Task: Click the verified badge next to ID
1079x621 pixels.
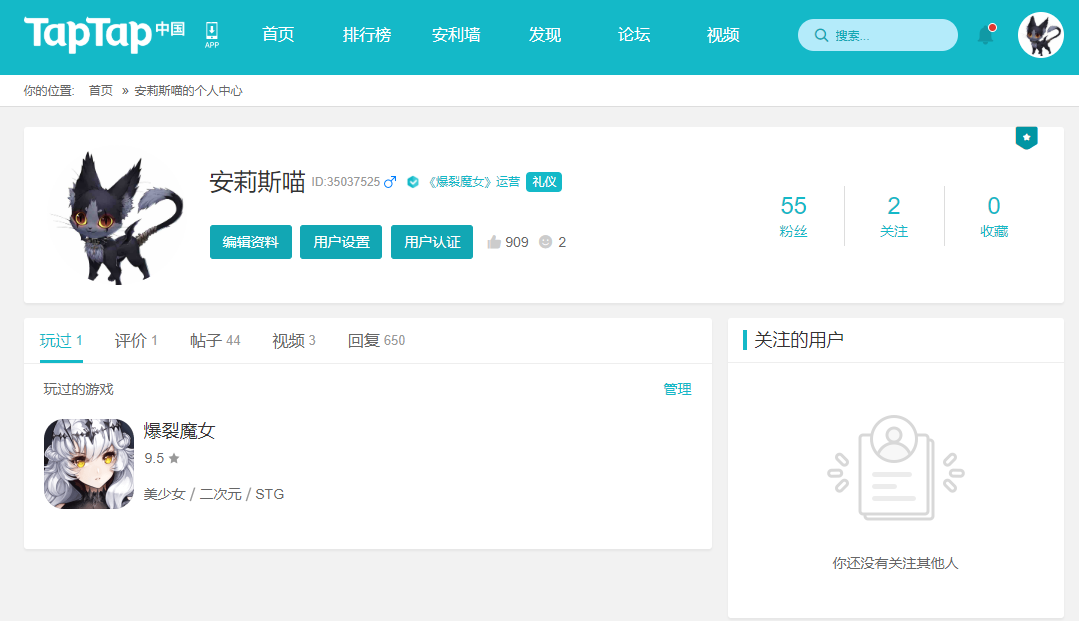Action: point(413,182)
